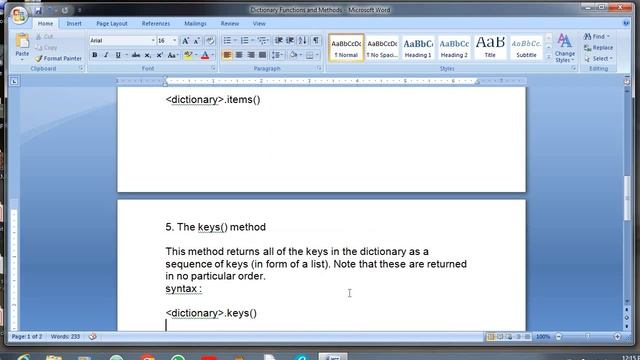Screen dimensions: 640x360
Task: Apply strikethrough formatting
Action: point(136,55)
